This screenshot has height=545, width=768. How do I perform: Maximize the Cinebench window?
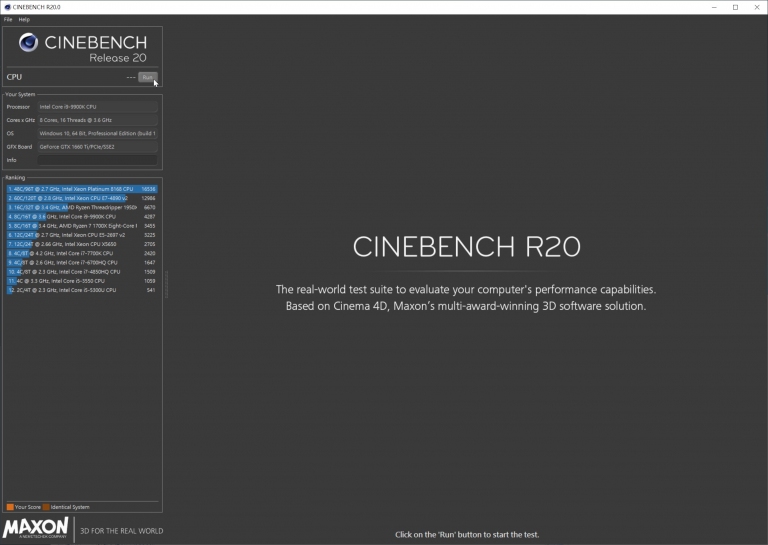point(735,7)
